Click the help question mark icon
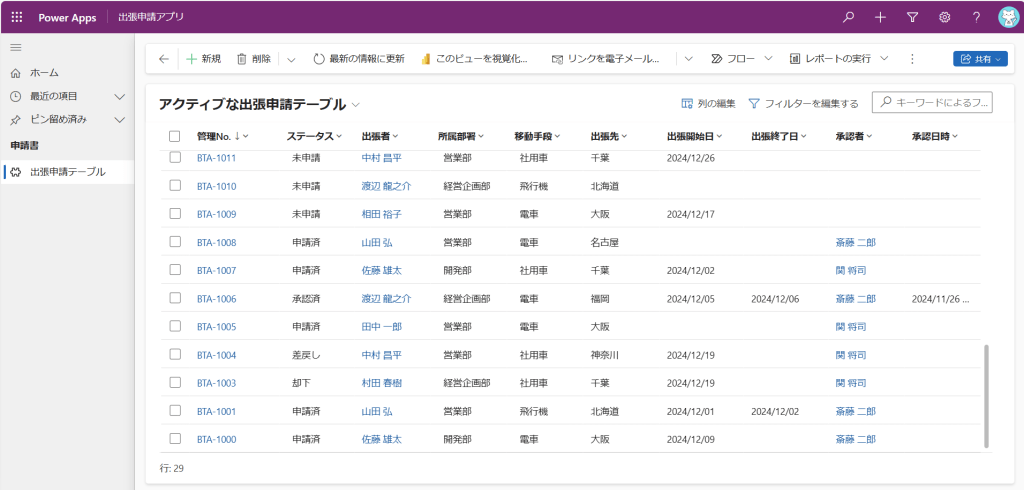The image size is (1024, 490). pyautogui.click(x=976, y=17)
